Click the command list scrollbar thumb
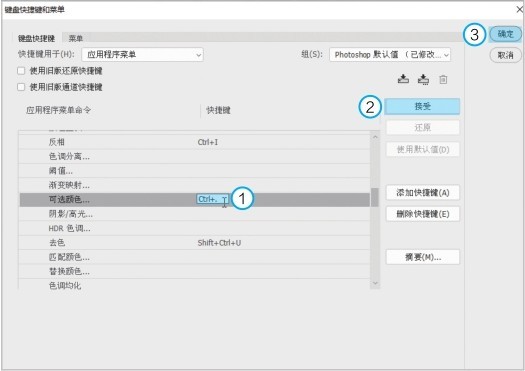Image resolution: width=525 pixels, height=371 pixels. point(375,197)
